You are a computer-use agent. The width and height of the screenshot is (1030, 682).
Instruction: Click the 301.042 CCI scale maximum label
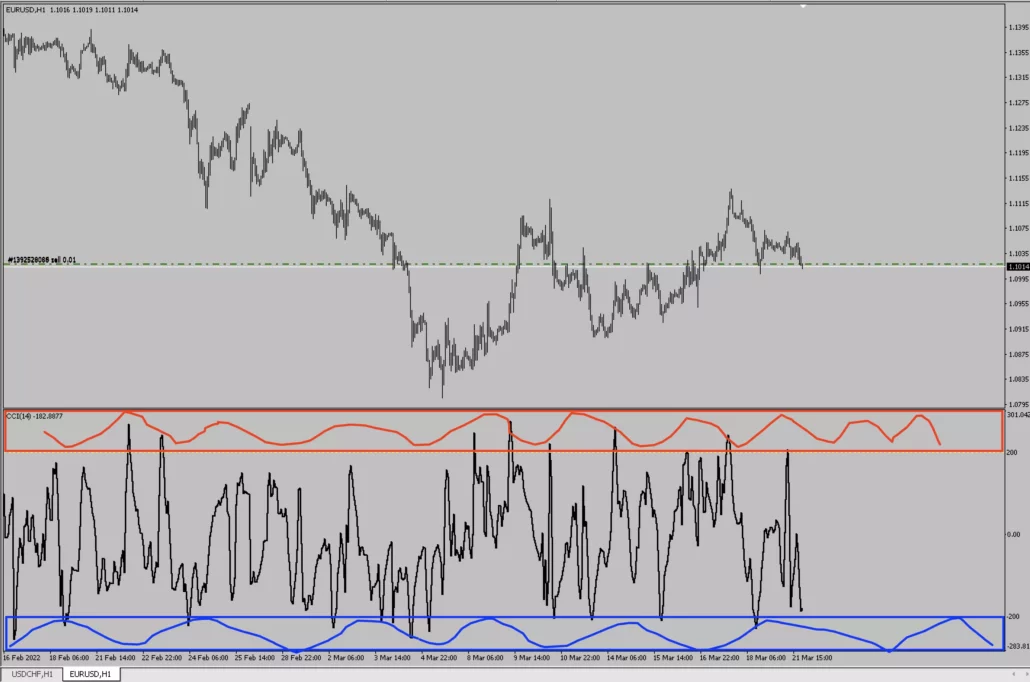tap(1017, 414)
